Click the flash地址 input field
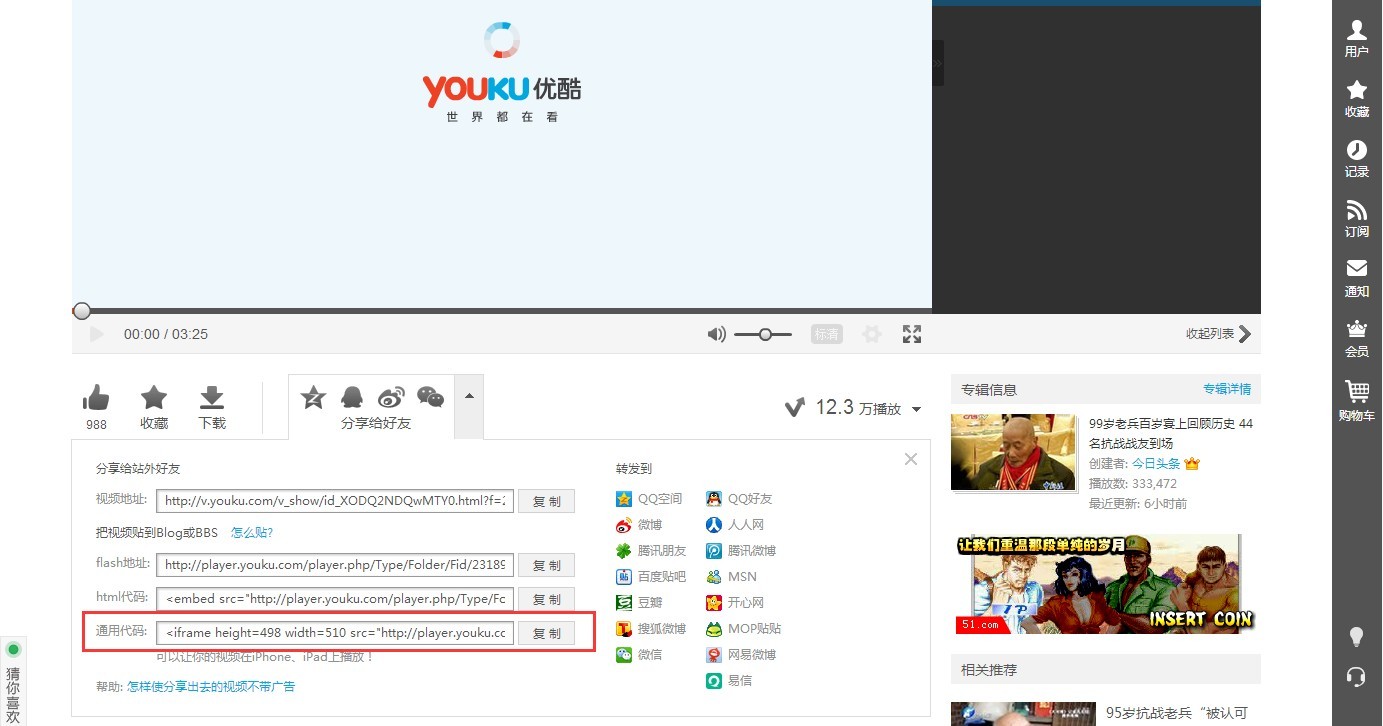The image size is (1383, 726). 335,565
